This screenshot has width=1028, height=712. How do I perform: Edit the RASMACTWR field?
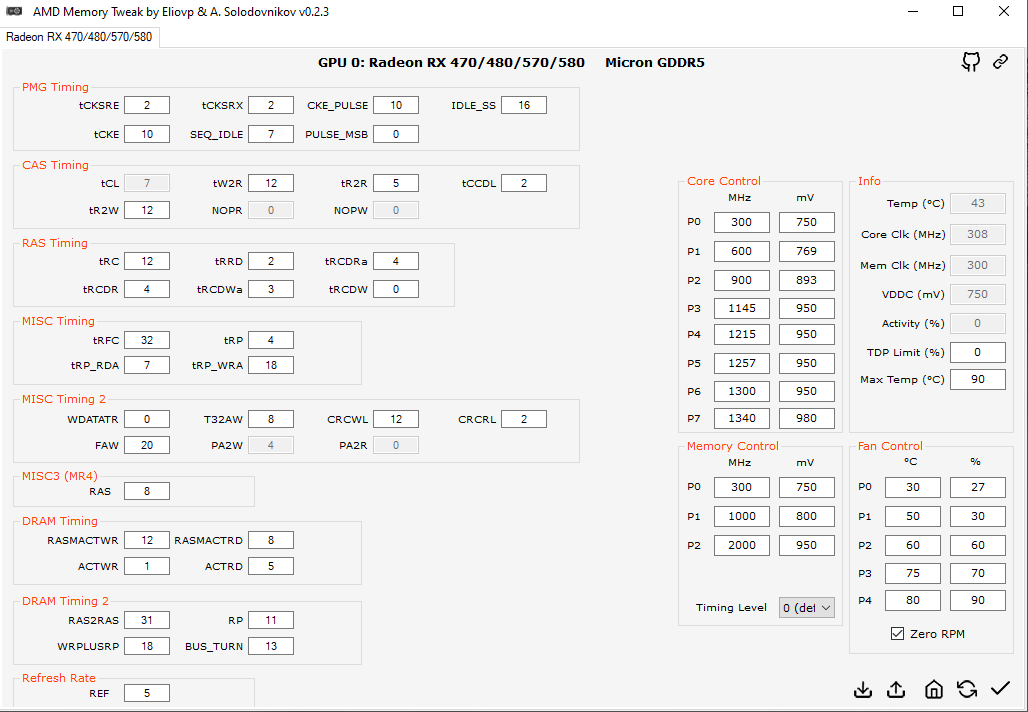pyautogui.click(x=147, y=540)
